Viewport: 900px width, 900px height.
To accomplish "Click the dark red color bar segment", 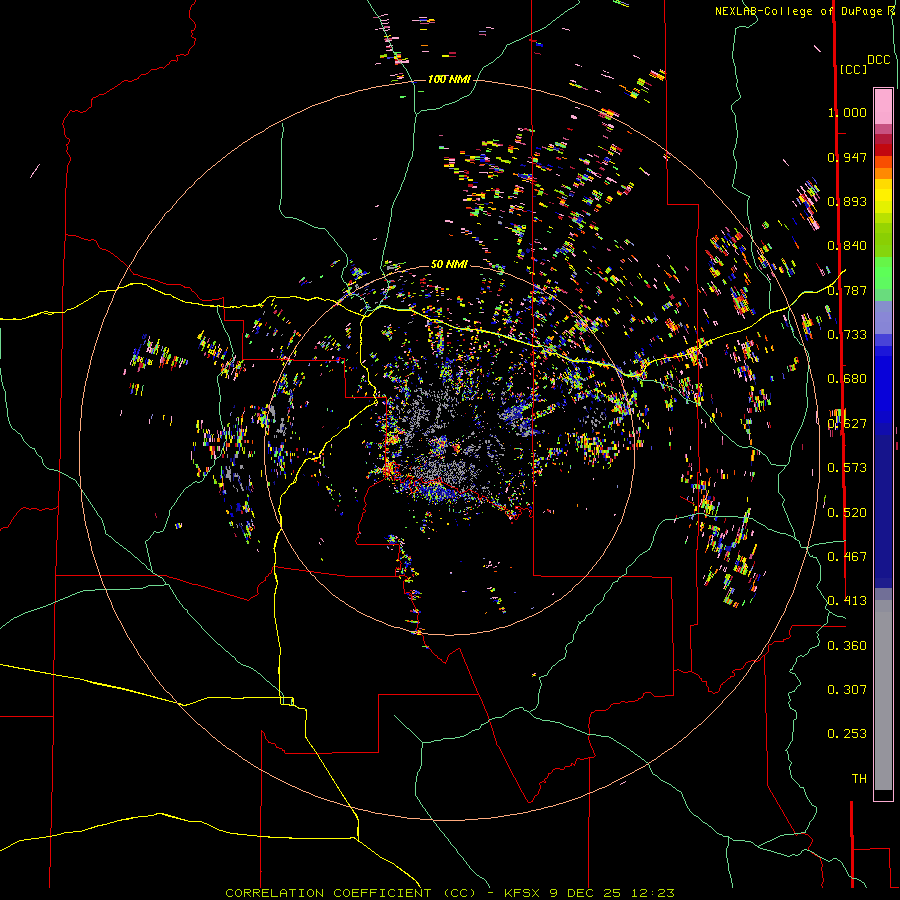I will click(x=883, y=149).
